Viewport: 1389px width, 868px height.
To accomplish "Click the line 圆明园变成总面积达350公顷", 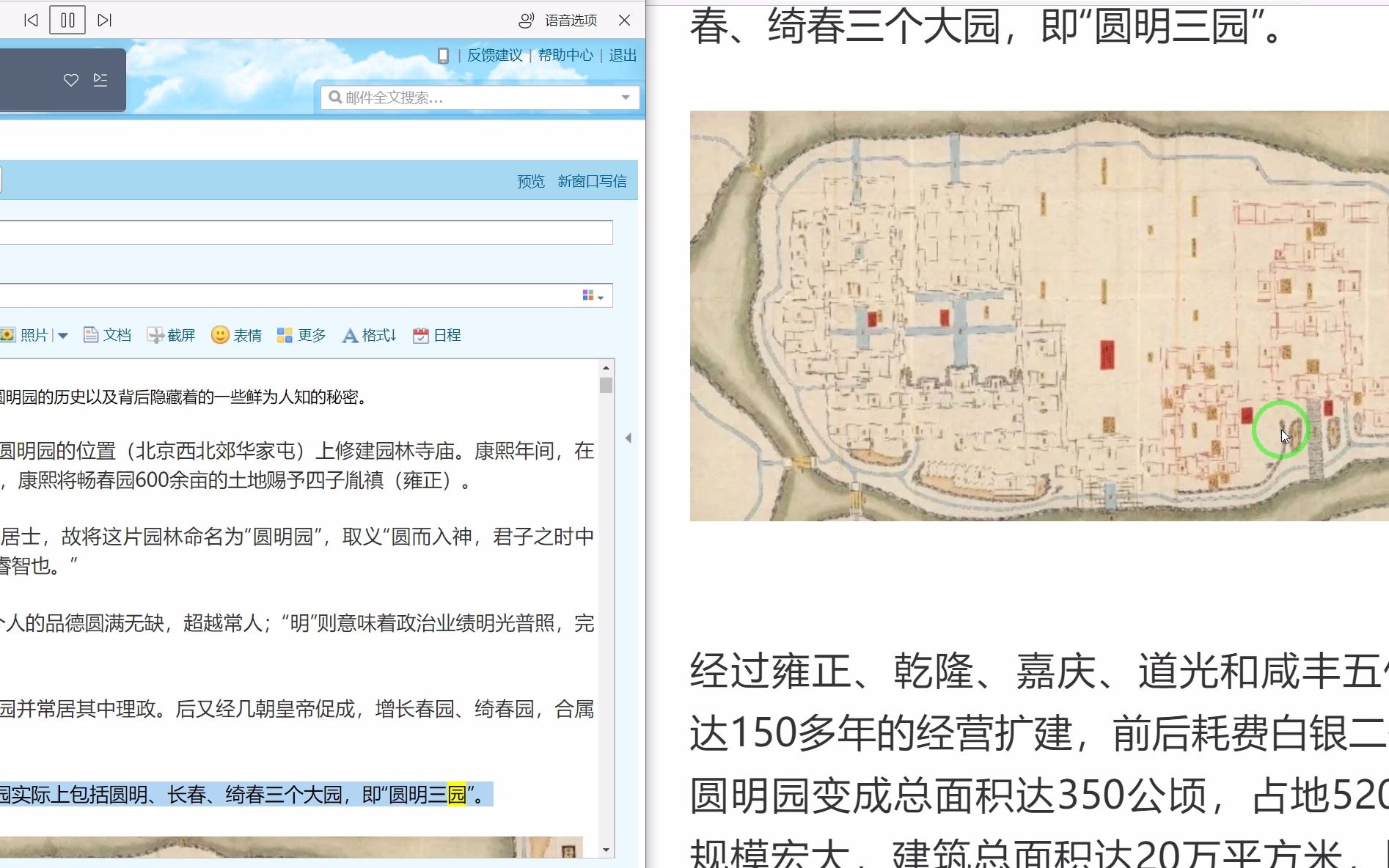I will point(1039,795).
